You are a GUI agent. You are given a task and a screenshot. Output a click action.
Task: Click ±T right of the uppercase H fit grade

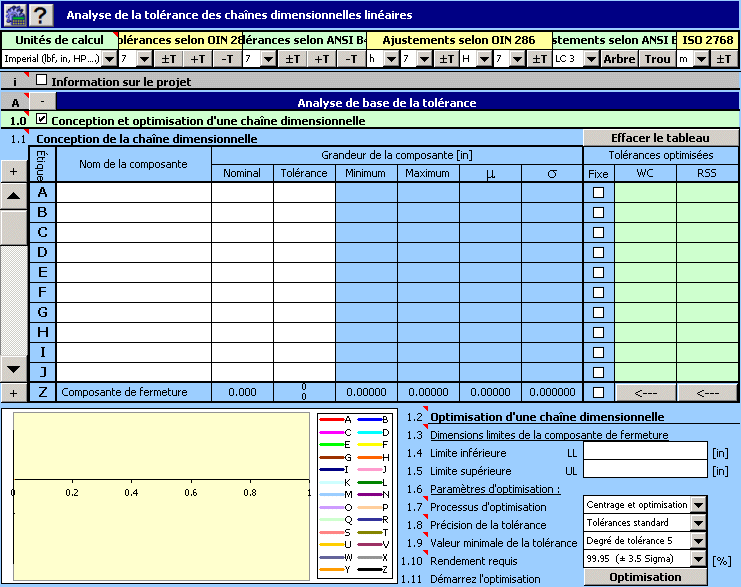click(539, 59)
